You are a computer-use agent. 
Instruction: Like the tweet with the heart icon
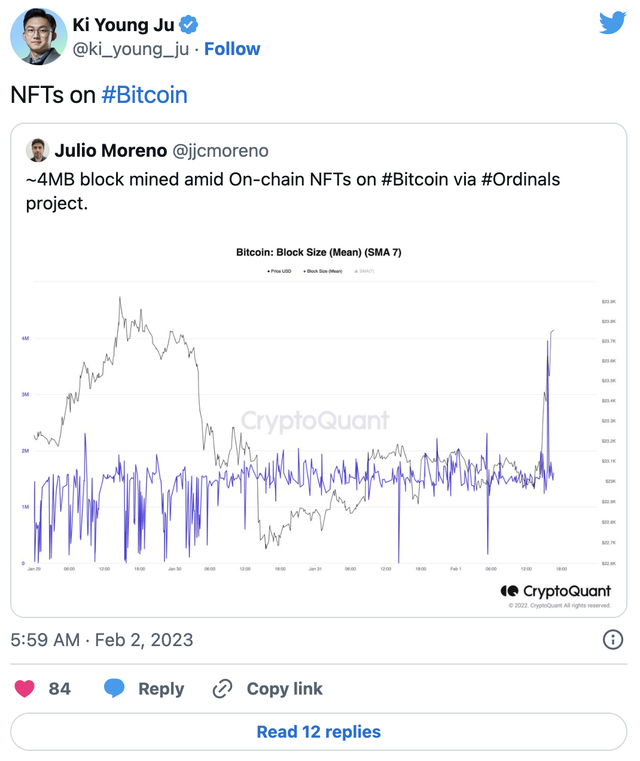pos(24,688)
